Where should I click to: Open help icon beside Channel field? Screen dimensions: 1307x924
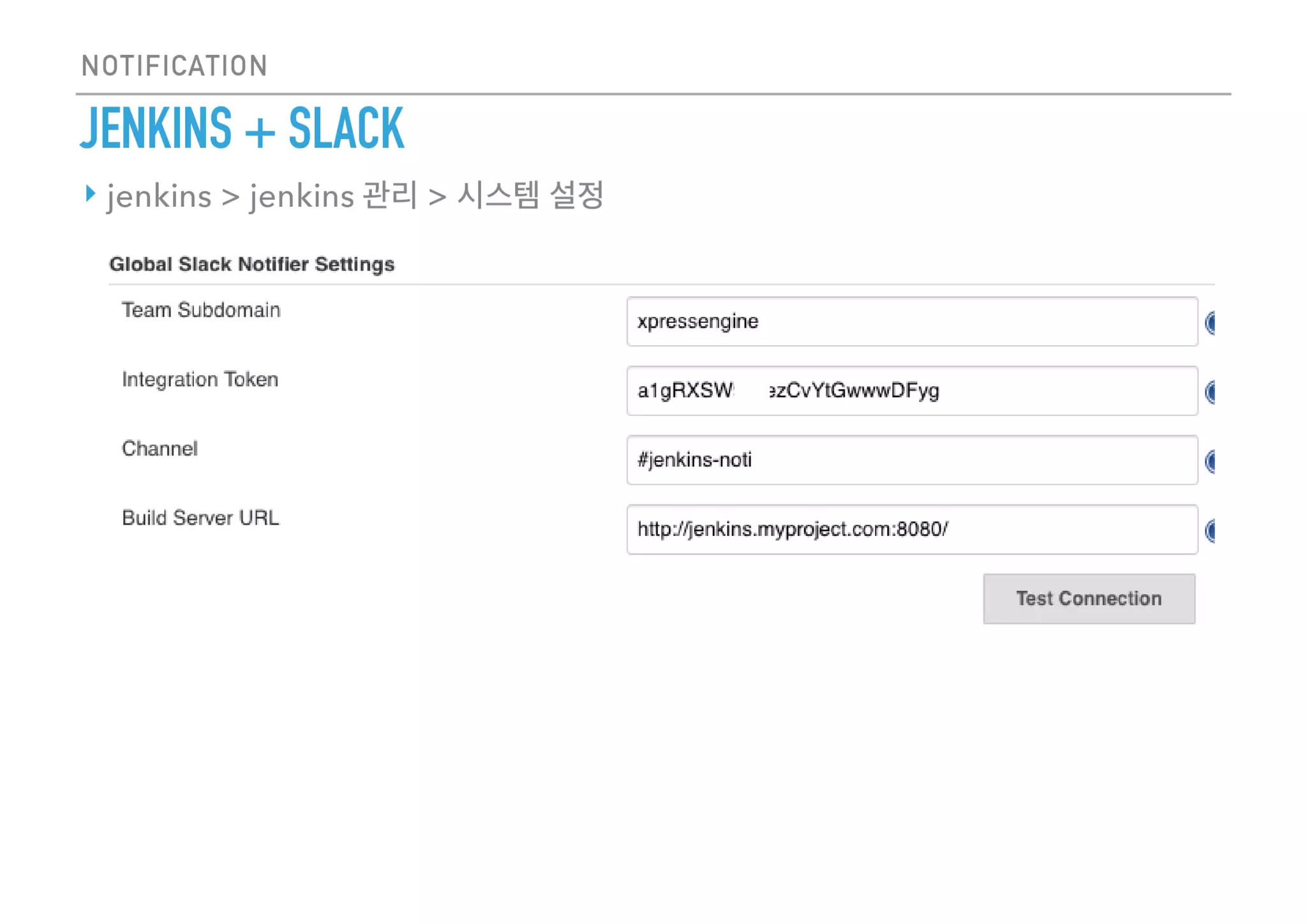pyautogui.click(x=1210, y=461)
